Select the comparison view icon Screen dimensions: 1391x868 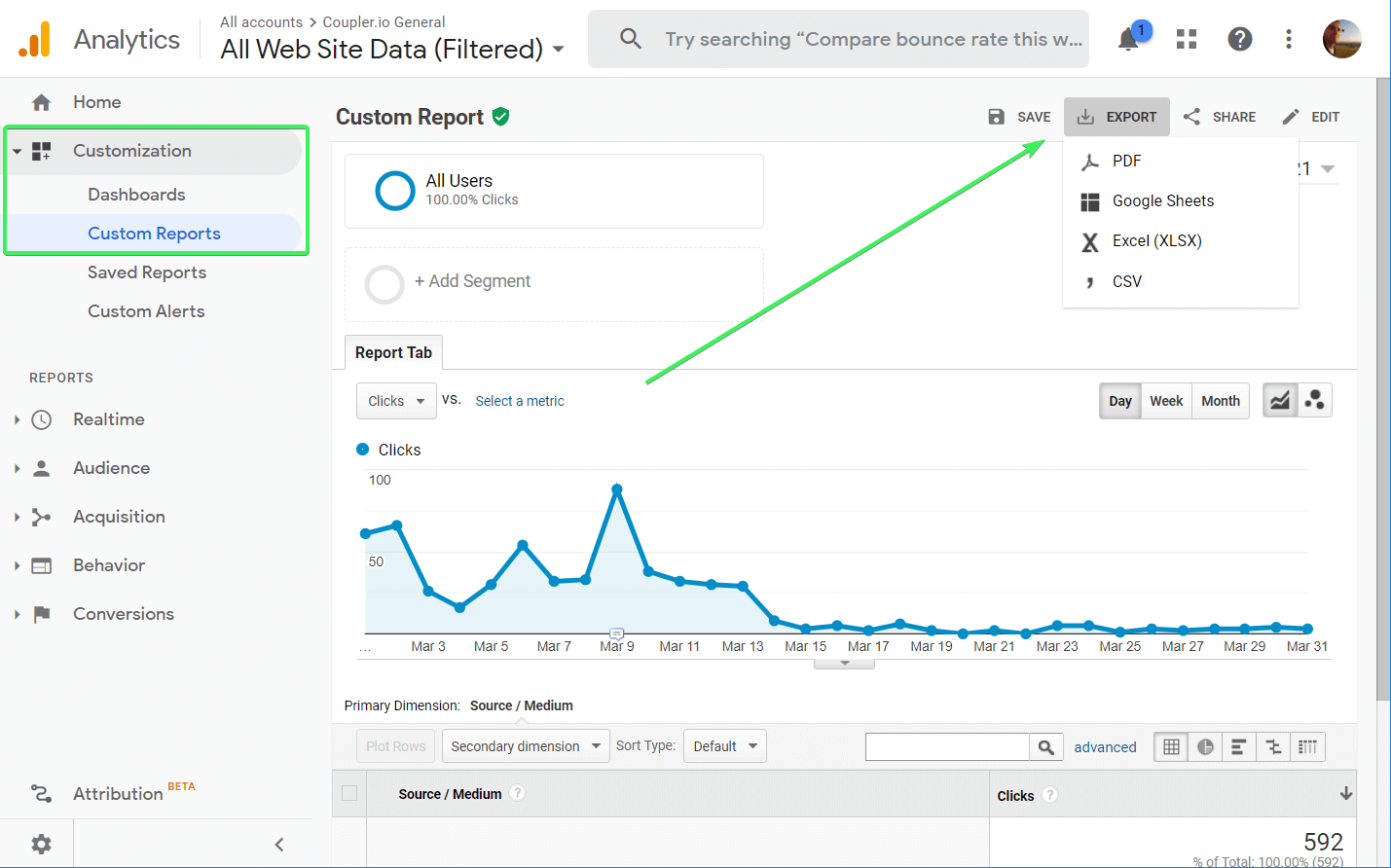pos(1273,746)
